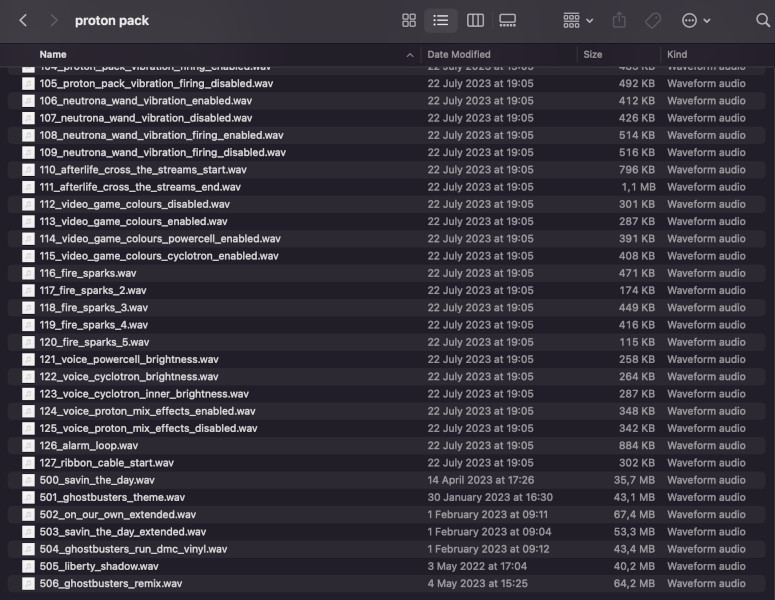Select 505_liberty_shadow.wav
Screen dimensions: 775x600
click(x=387, y=566)
